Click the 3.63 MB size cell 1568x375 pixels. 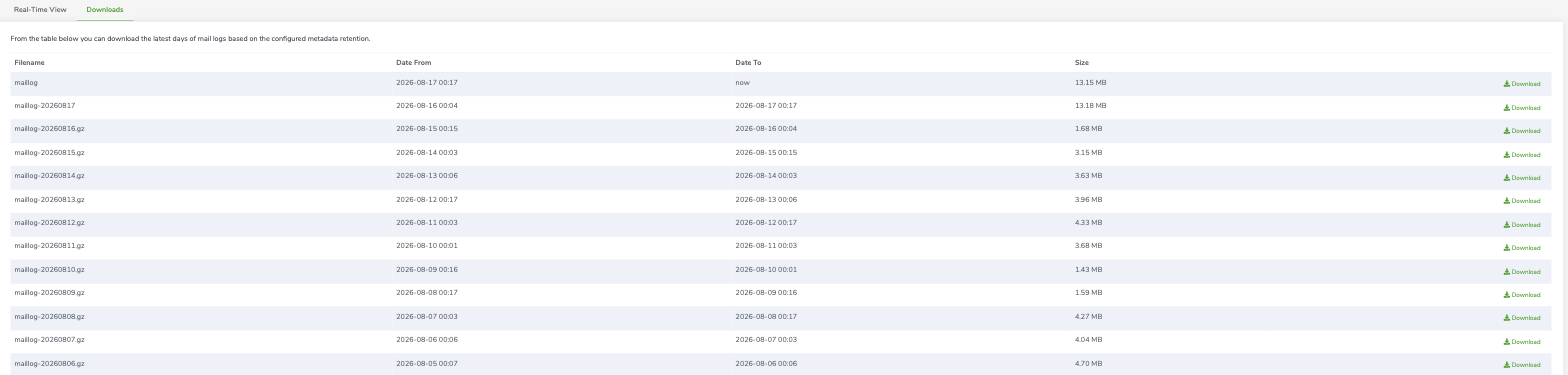1089,176
